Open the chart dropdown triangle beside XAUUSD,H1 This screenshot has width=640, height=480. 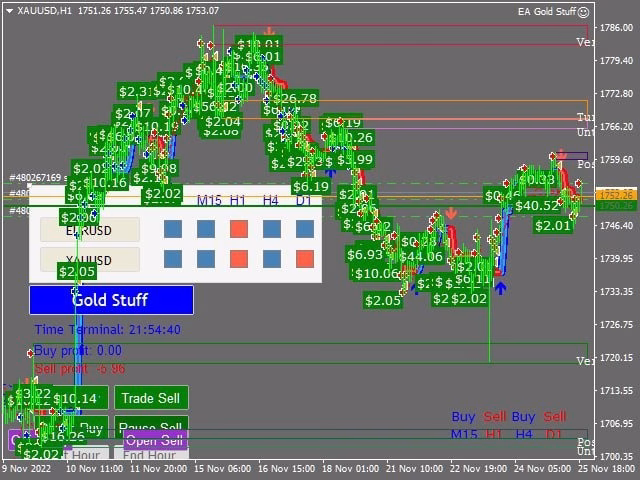click(x=10, y=11)
